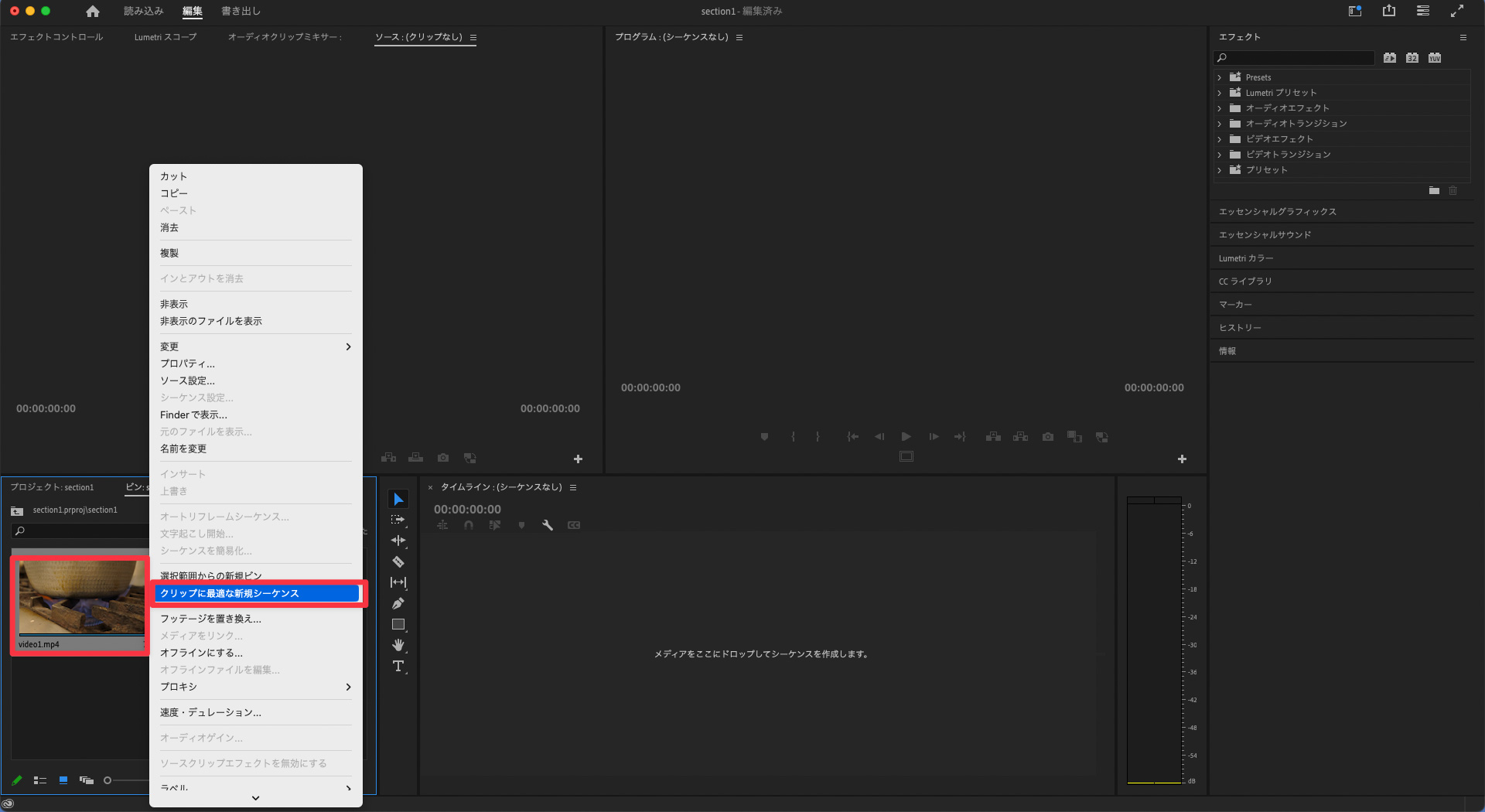Expand the ビデオエフェクト folder
1485x812 pixels.
(1220, 139)
